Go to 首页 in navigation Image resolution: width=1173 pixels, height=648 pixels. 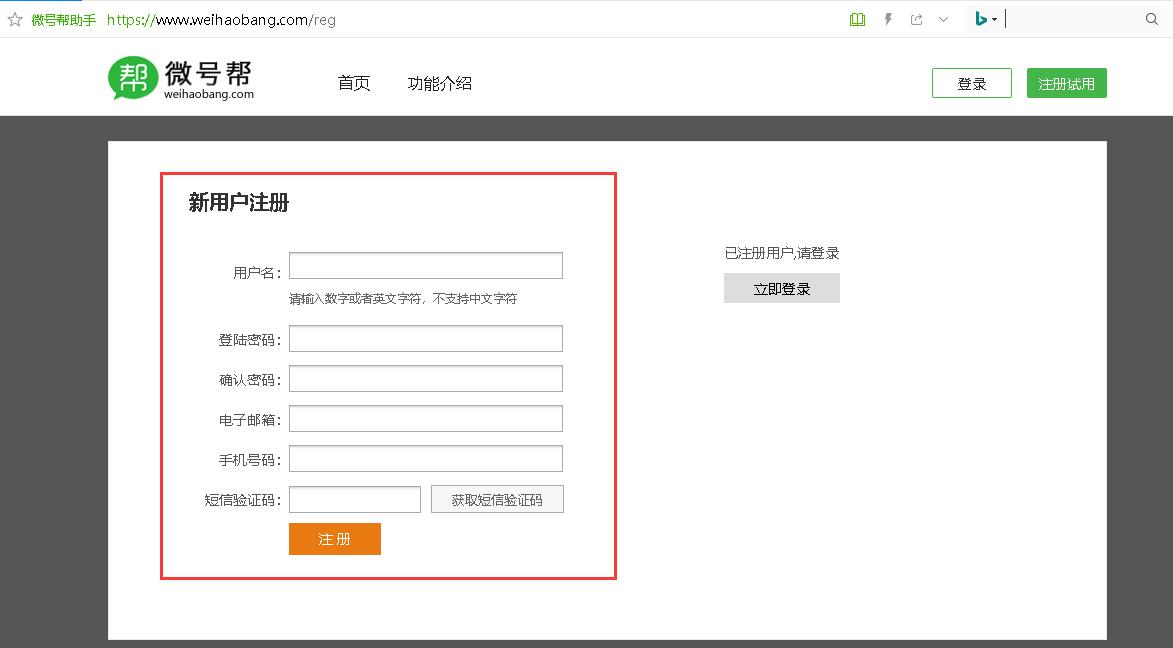354,83
